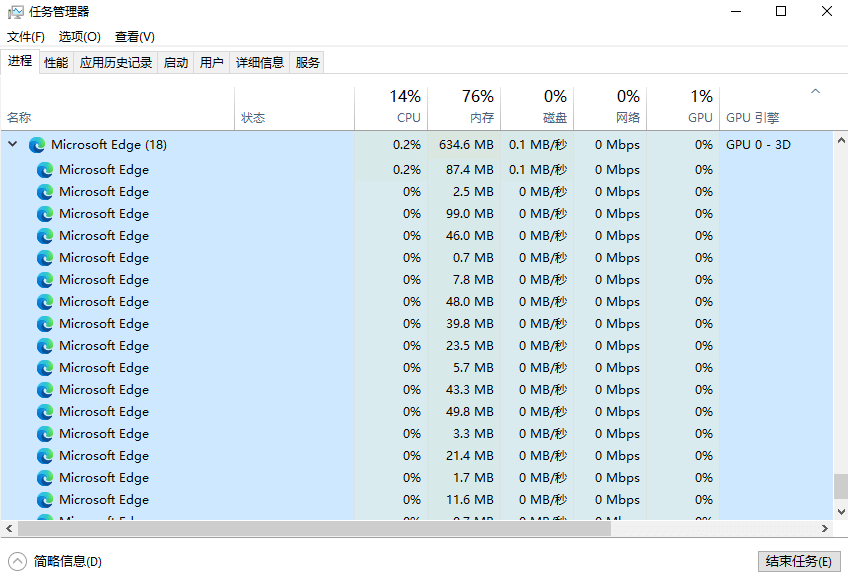
Task: Click the 结束任务(E) button
Action: [x=798, y=561]
